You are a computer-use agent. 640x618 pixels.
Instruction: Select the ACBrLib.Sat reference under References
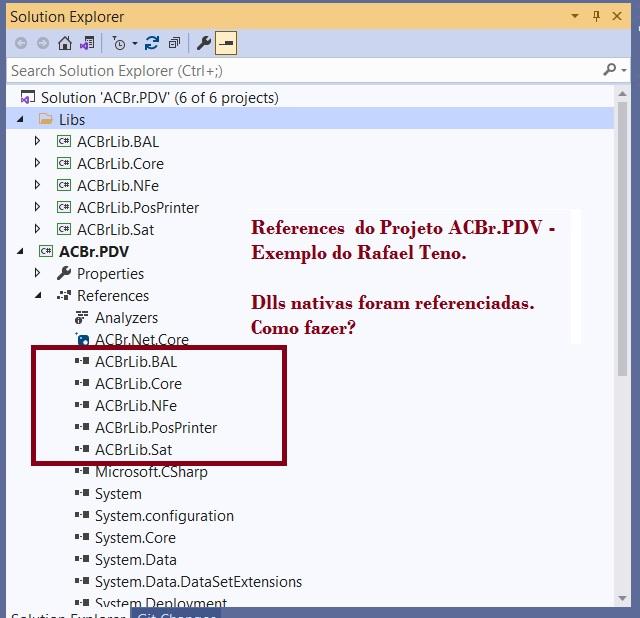pos(133,450)
